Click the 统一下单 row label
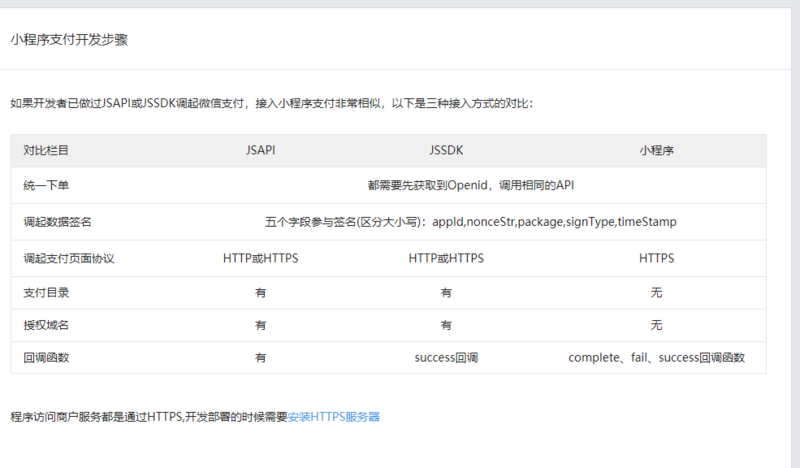The width and height of the screenshot is (800, 468). (x=46, y=185)
